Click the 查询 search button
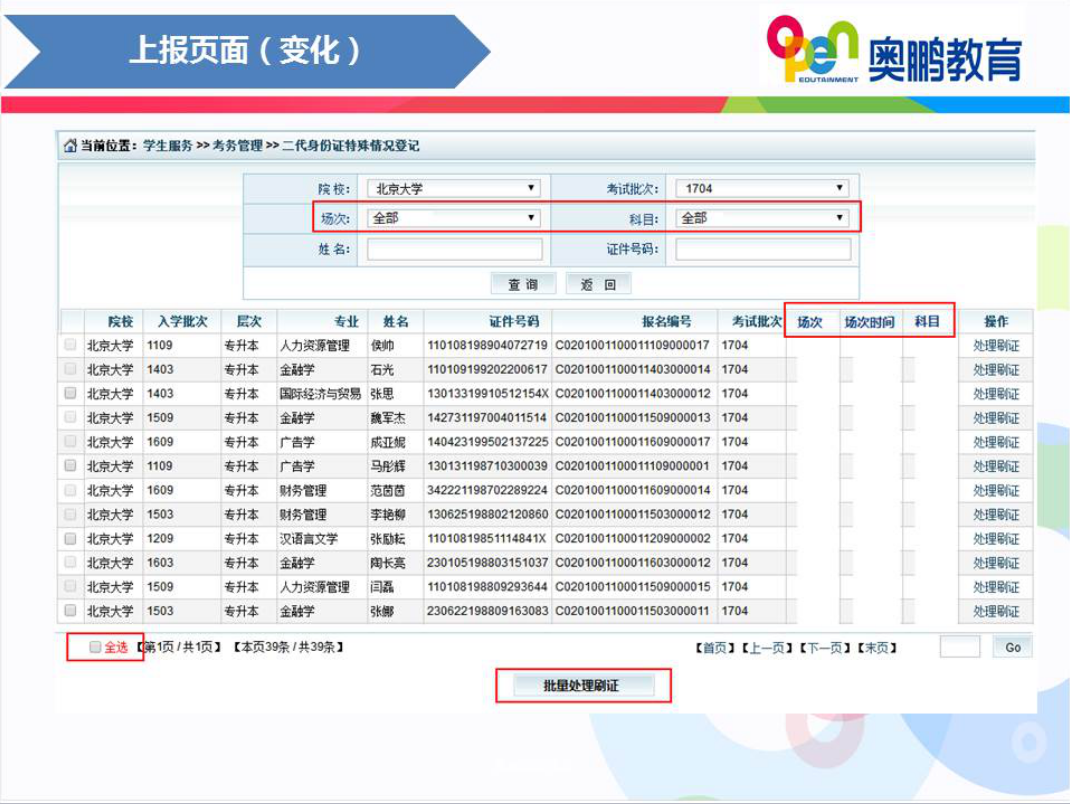Screen dimensions: 1070x804 [x=523, y=284]
